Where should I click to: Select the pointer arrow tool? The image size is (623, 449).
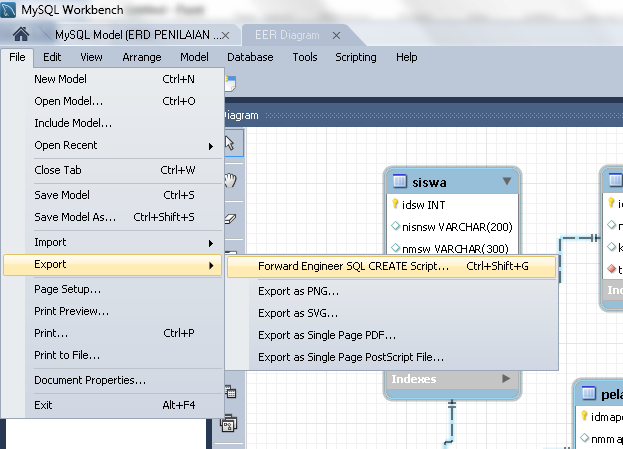tap(230, 143)
